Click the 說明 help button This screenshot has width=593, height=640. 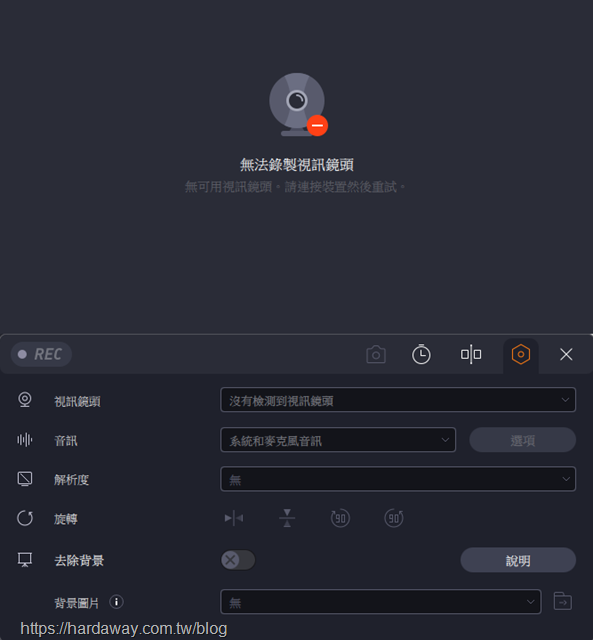click(x=518, y=560)
